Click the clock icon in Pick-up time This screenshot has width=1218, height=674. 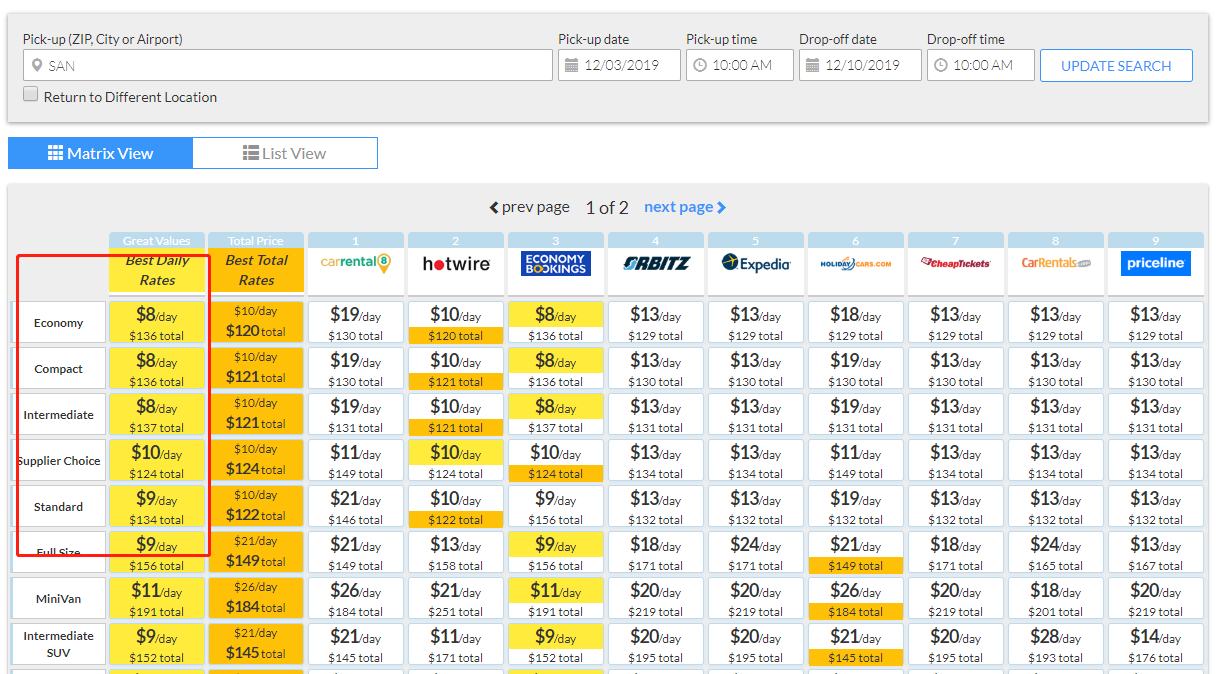tap(699, 65)
